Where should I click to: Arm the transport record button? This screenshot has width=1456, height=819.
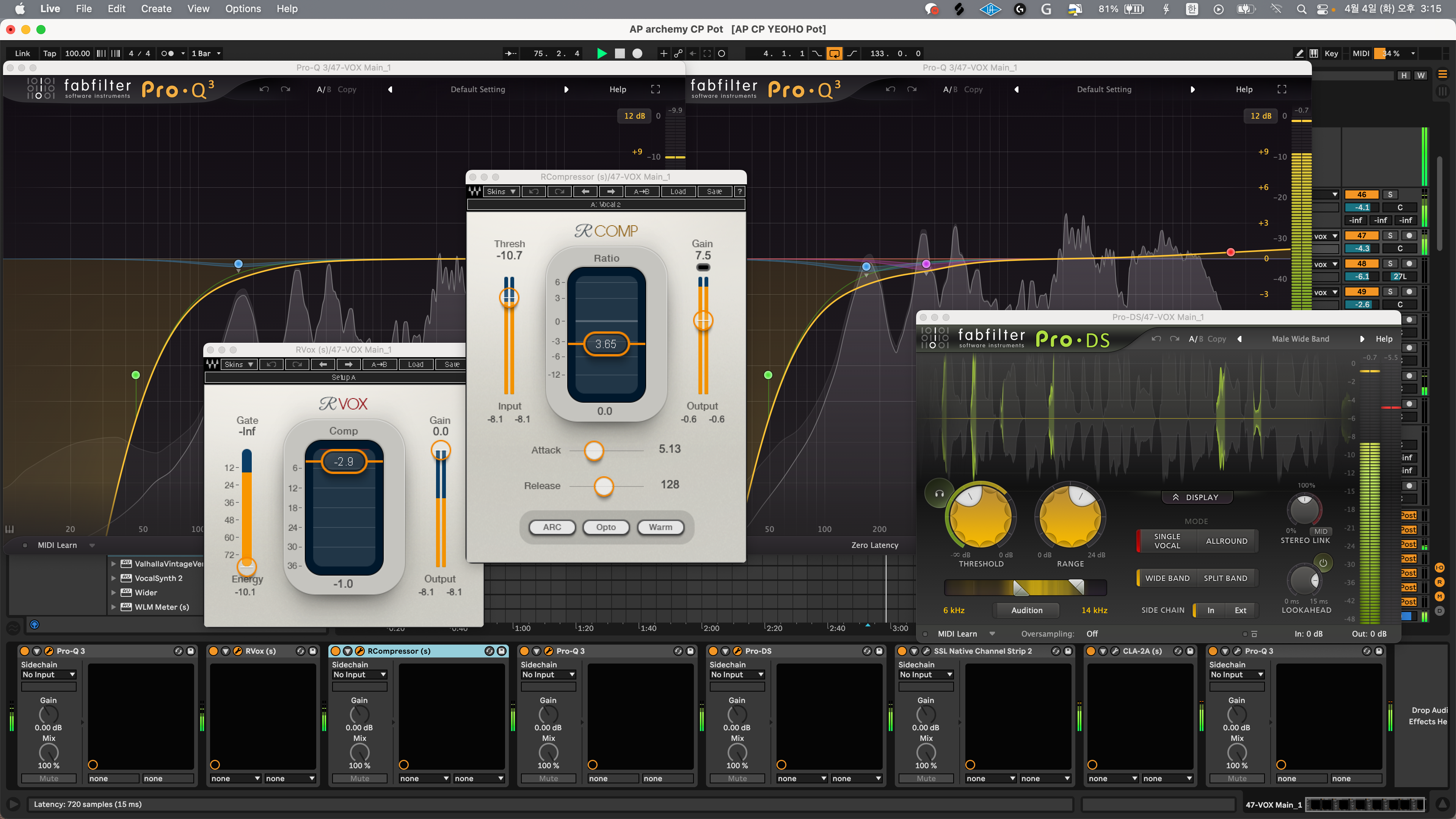(637, 53)
